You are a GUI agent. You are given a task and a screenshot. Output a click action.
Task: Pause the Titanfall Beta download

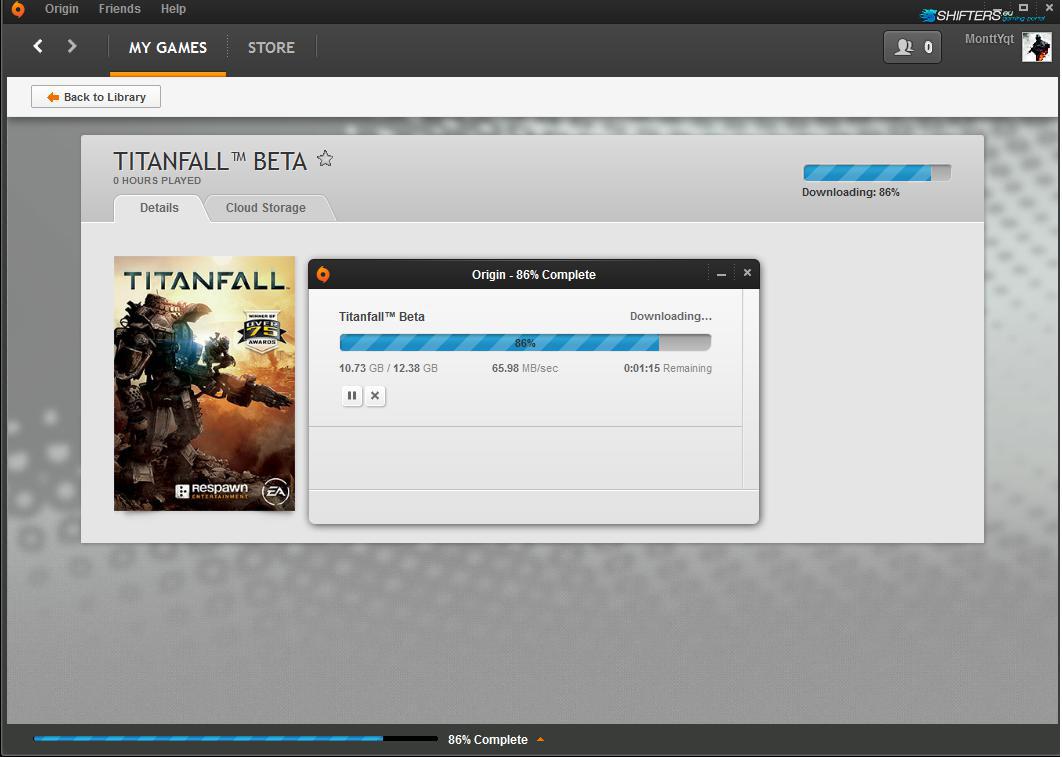click(x=352, y=395)
